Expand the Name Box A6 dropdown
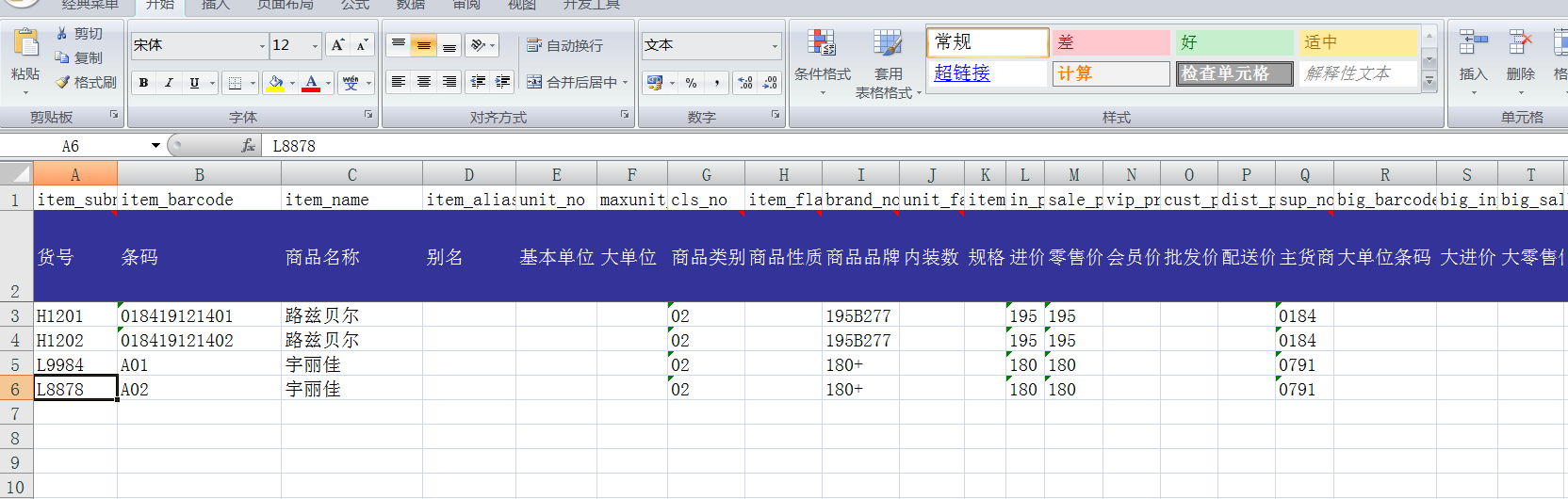The height and width of the screenshot is (499, 1568). (x=155, y=146)
